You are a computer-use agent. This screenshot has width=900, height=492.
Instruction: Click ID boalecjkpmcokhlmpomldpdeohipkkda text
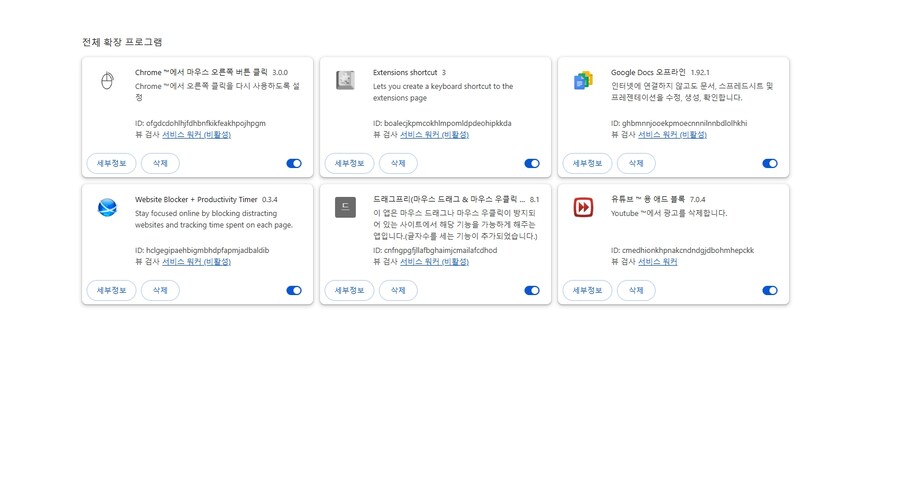tap(442, 123)
